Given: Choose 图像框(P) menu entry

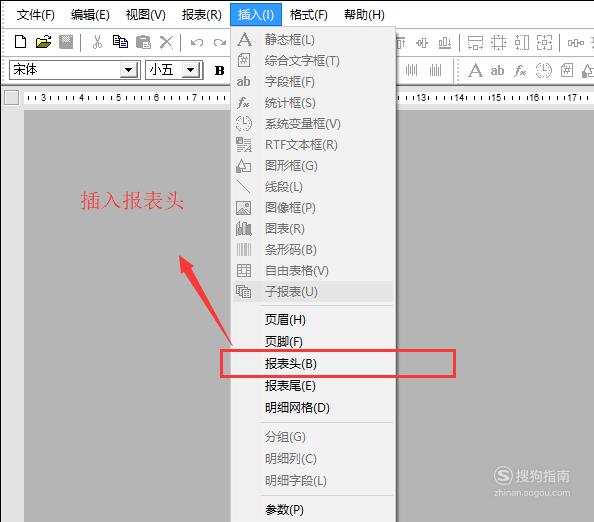Looking at the screenshot, I should coord(313,208).
